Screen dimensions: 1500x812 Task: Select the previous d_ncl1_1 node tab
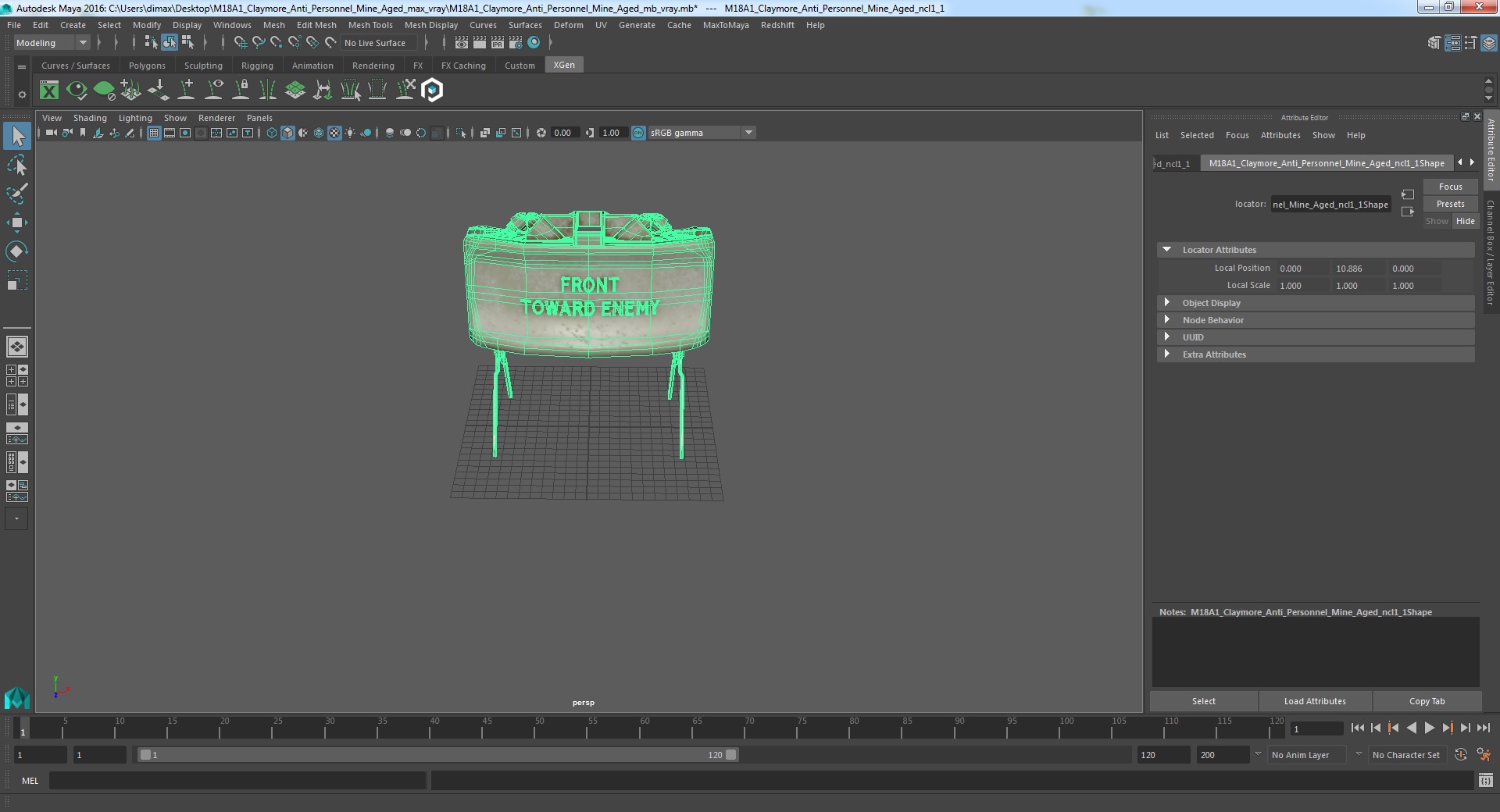tap(1174, 163)
